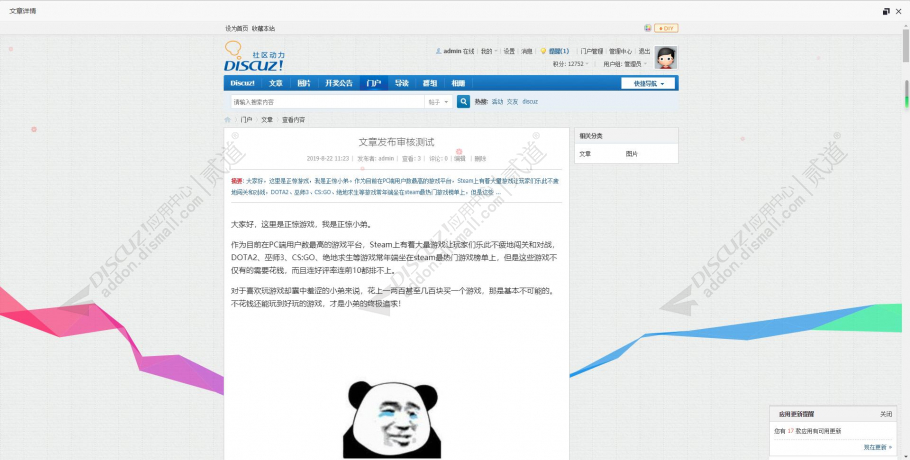
Task: Open the style switcher color icon
Action: tap(648, 28)
